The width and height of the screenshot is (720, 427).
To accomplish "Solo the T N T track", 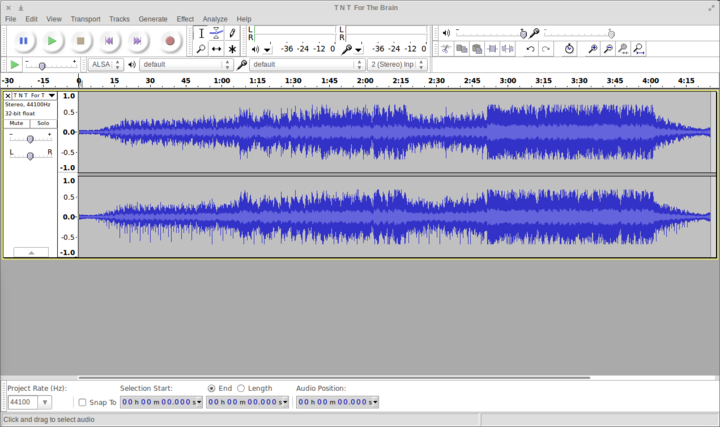I will click(43, 123).
